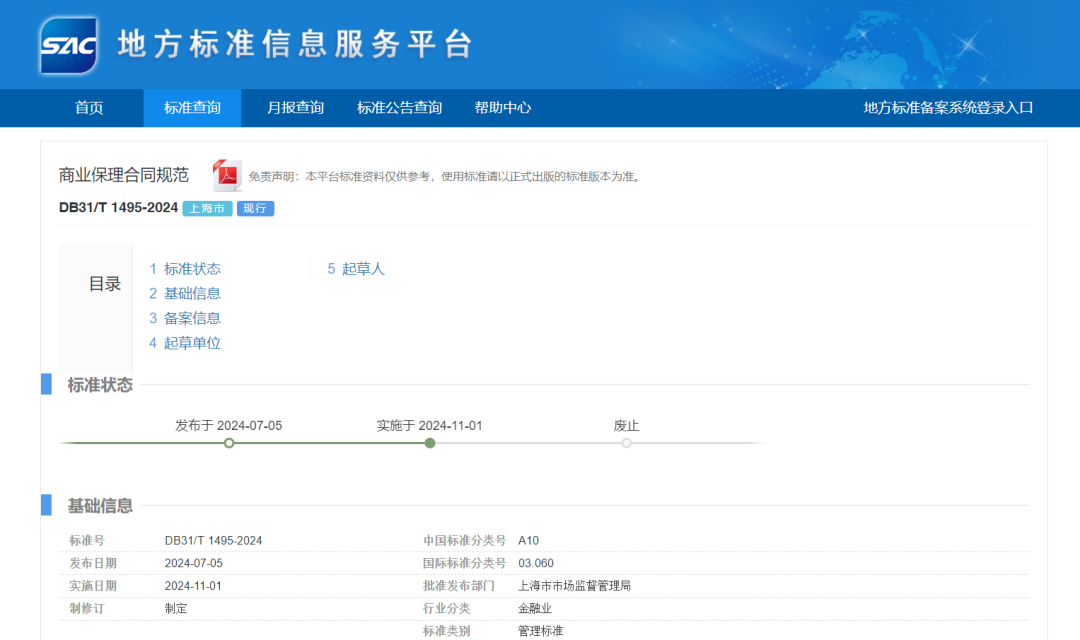Click the title 商业保理合同规范
This screenshot has height=640, width=1080.
point(123,175)
